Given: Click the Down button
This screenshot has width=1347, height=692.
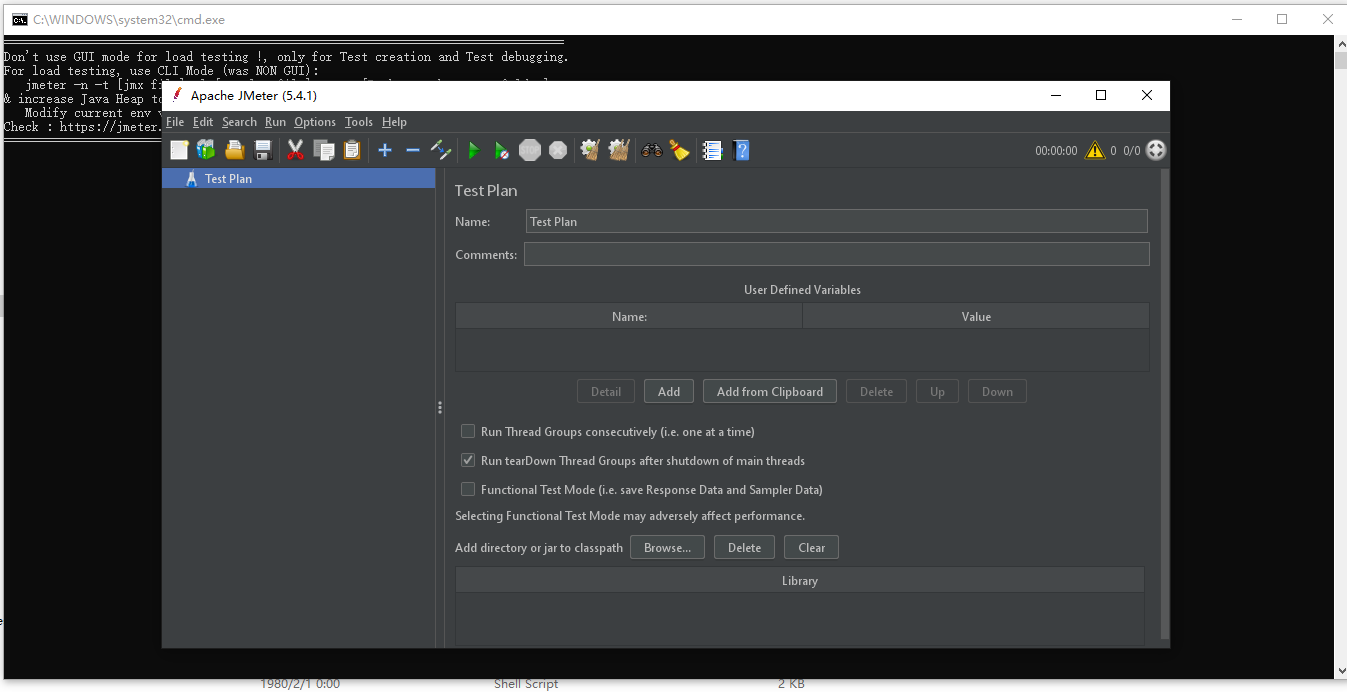Looking at the screenshot, I should 997,391.
